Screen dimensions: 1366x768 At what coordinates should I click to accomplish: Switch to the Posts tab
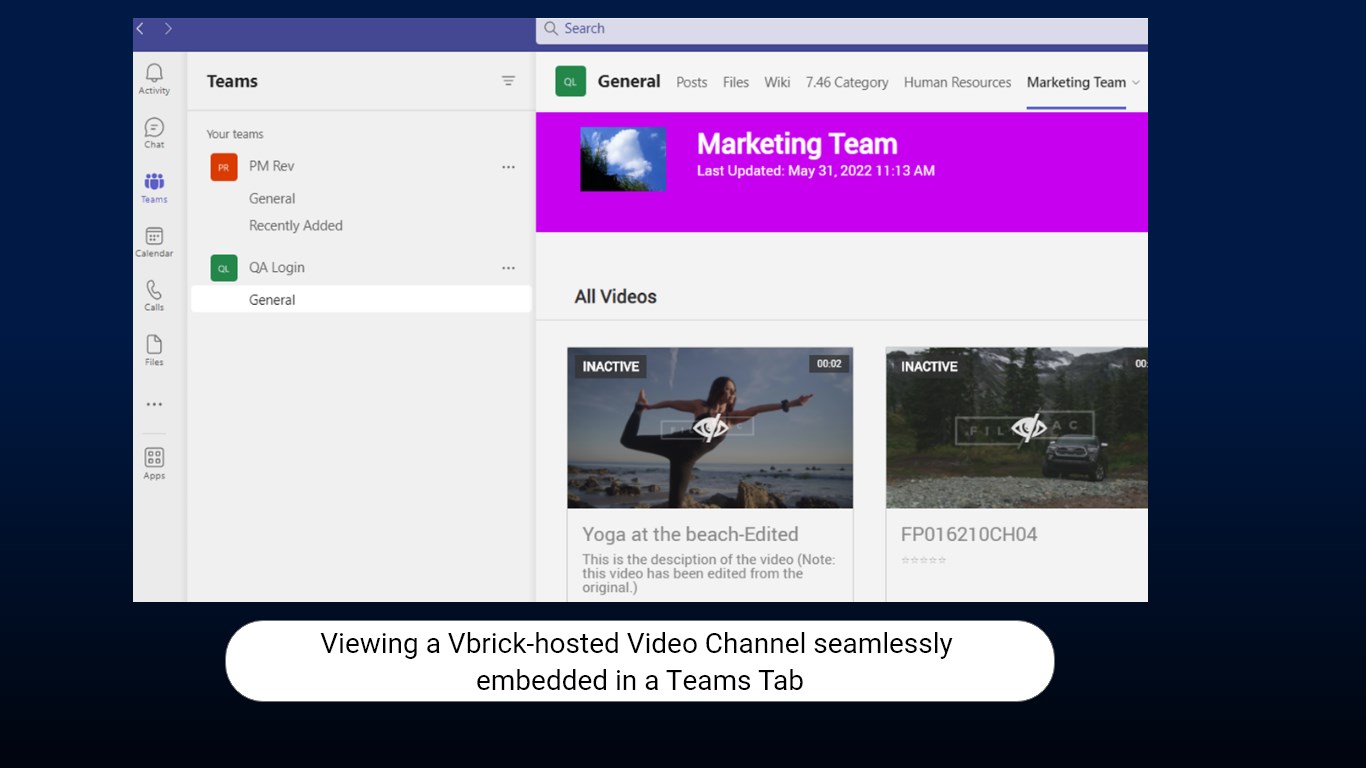click(692, 83)
